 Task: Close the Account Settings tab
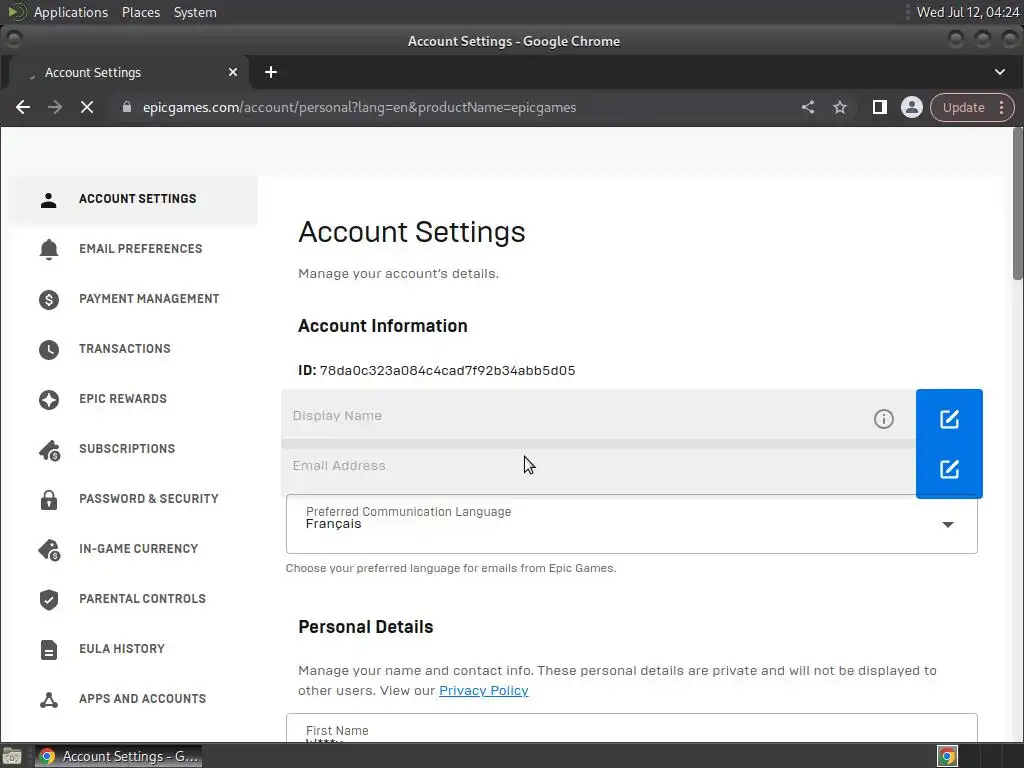[232, 72]
